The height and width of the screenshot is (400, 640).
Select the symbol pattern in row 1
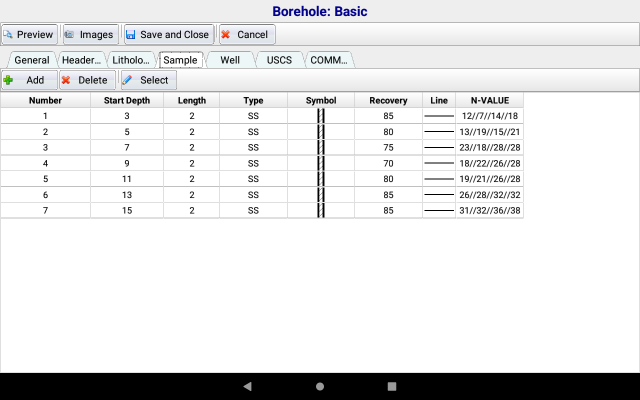coord(322,116)
